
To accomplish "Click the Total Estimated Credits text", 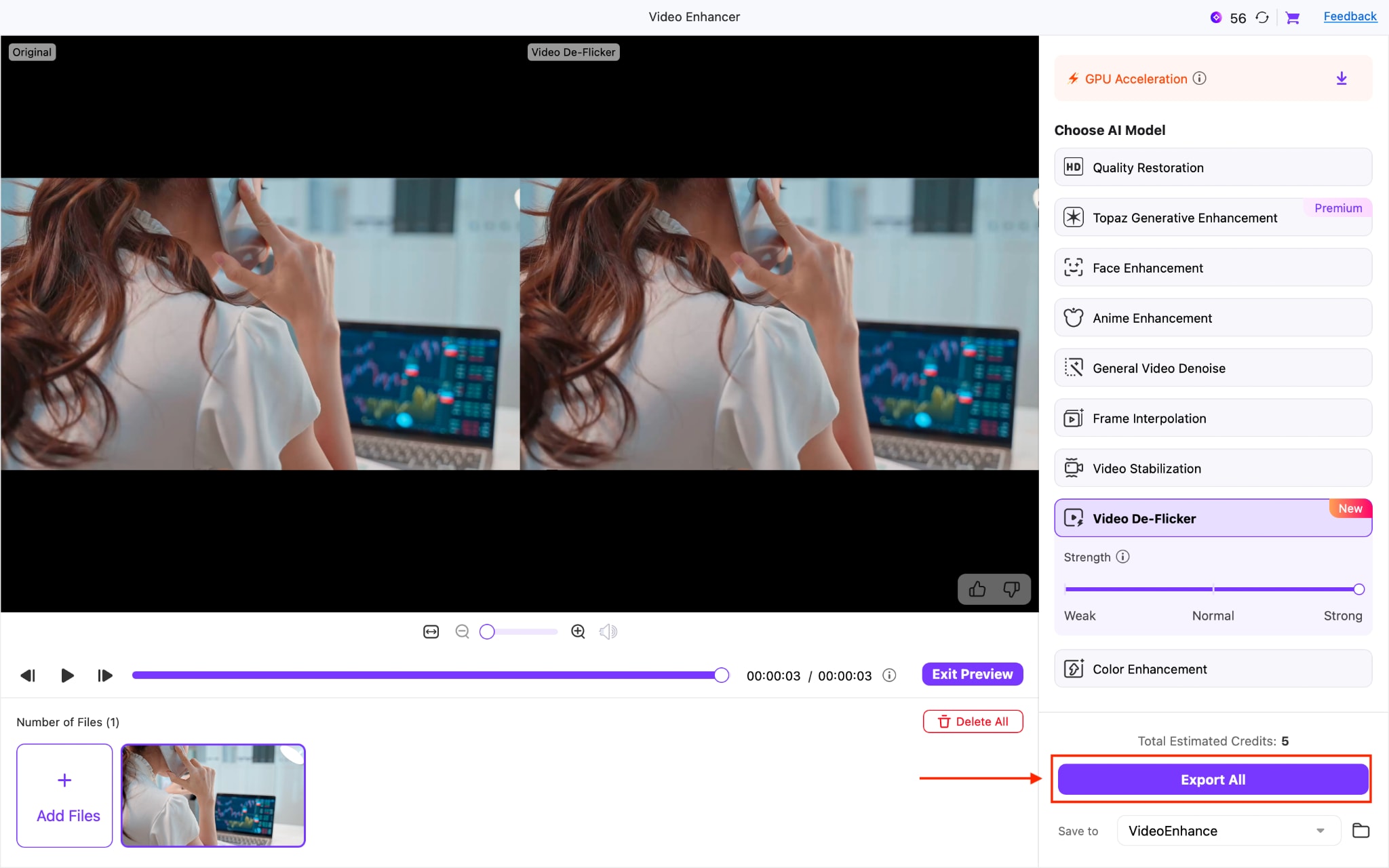I will point(1213,741).
